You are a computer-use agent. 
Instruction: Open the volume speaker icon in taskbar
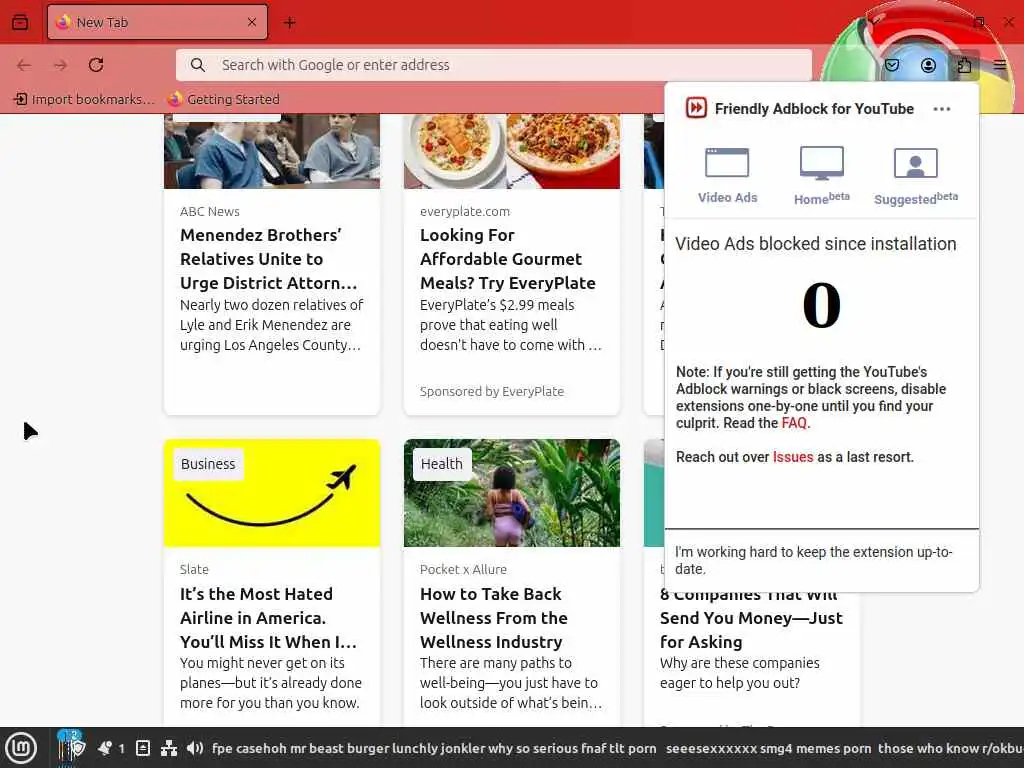(x=195, y=748)
